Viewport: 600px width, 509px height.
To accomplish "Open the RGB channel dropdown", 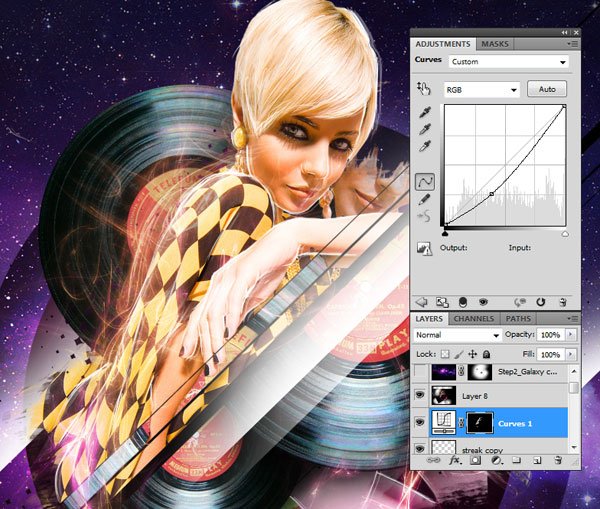I will [x=482, y=90].
